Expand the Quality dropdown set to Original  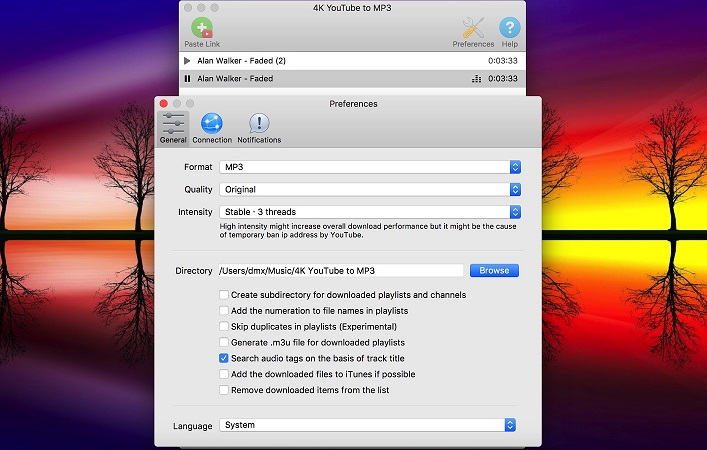coord(370,189)
